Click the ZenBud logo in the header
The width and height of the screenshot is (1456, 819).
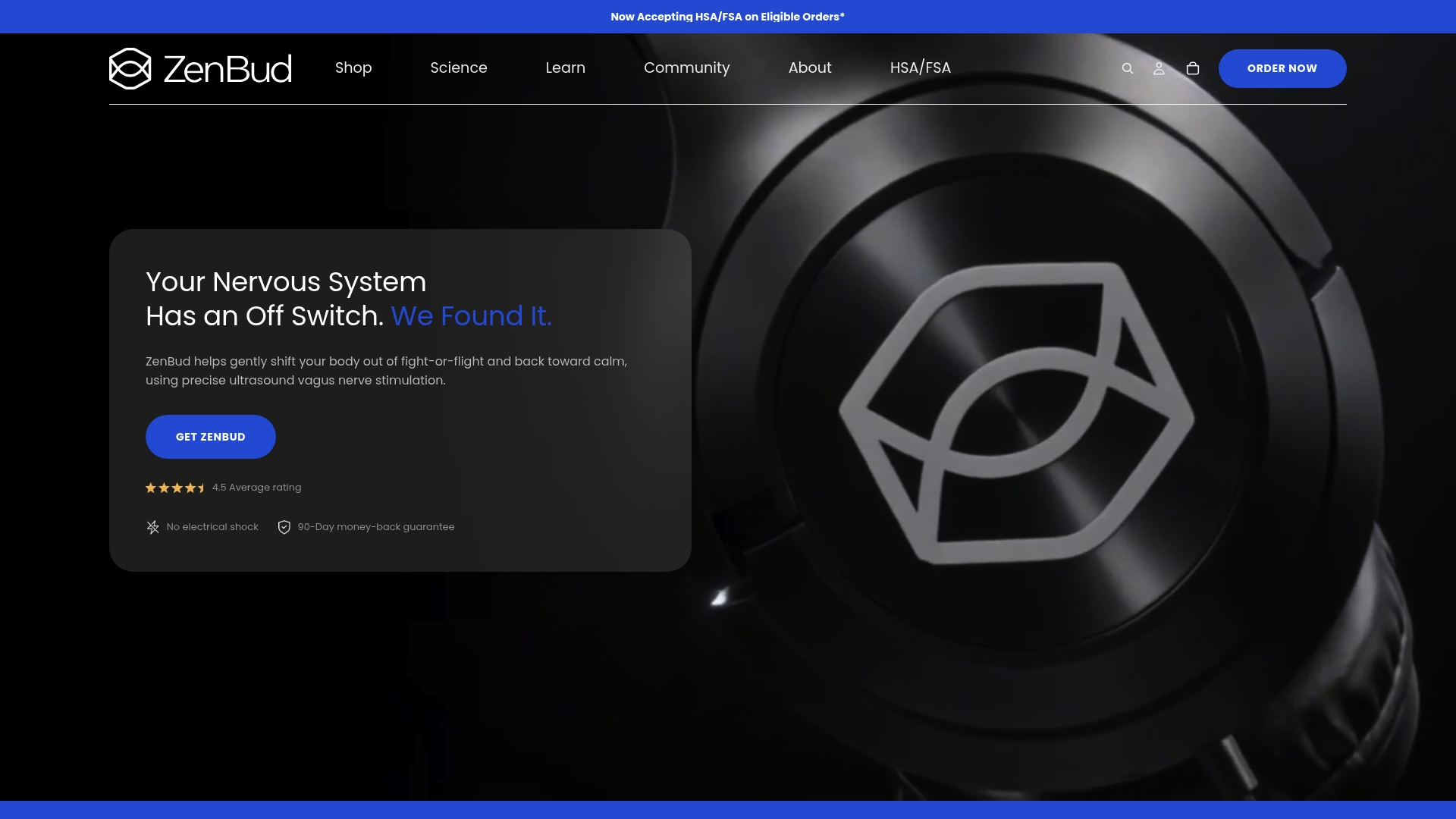pyautogui.click(x=200, y=68)
